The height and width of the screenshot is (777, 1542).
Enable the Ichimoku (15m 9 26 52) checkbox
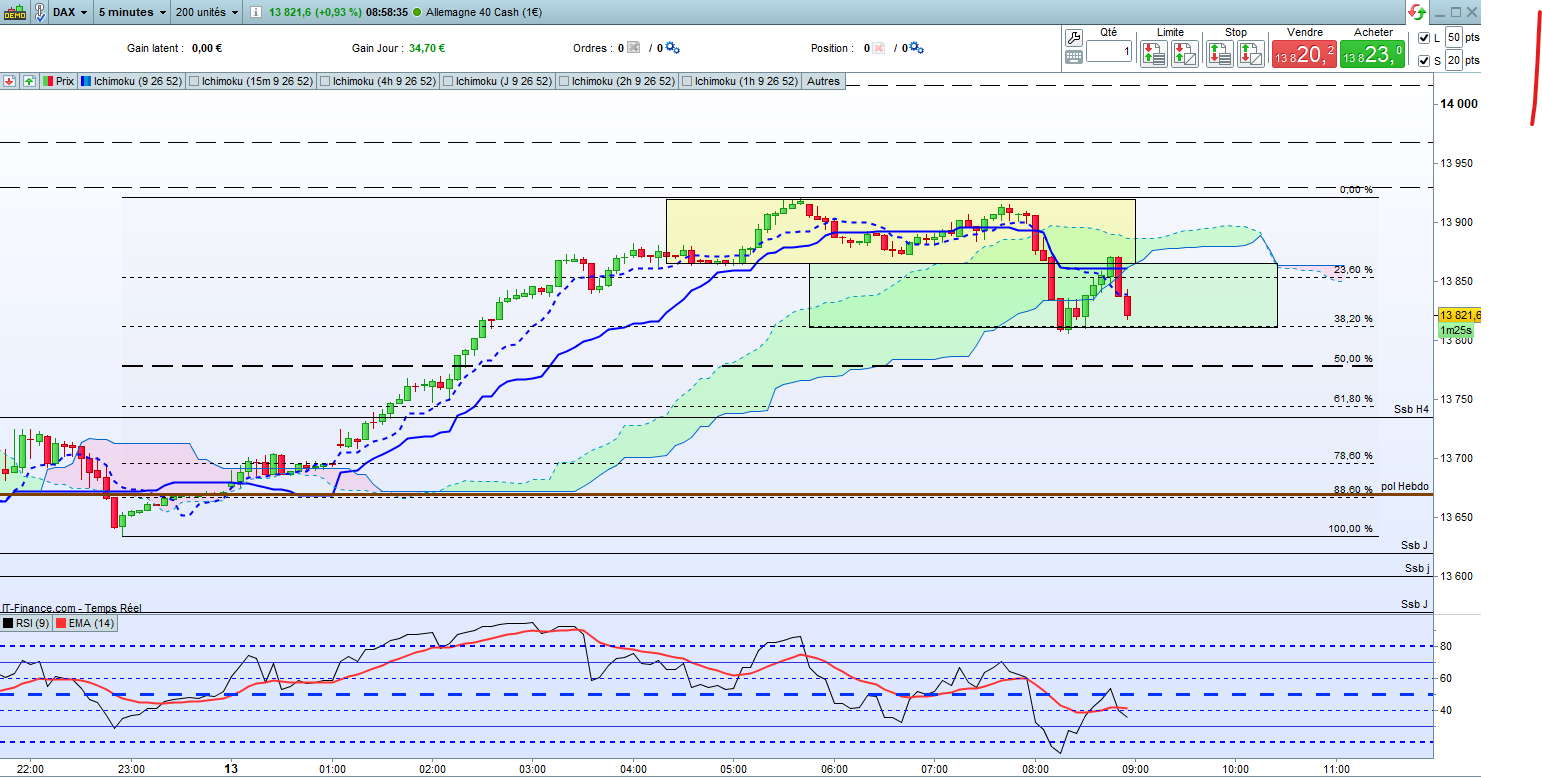[195, 81]
